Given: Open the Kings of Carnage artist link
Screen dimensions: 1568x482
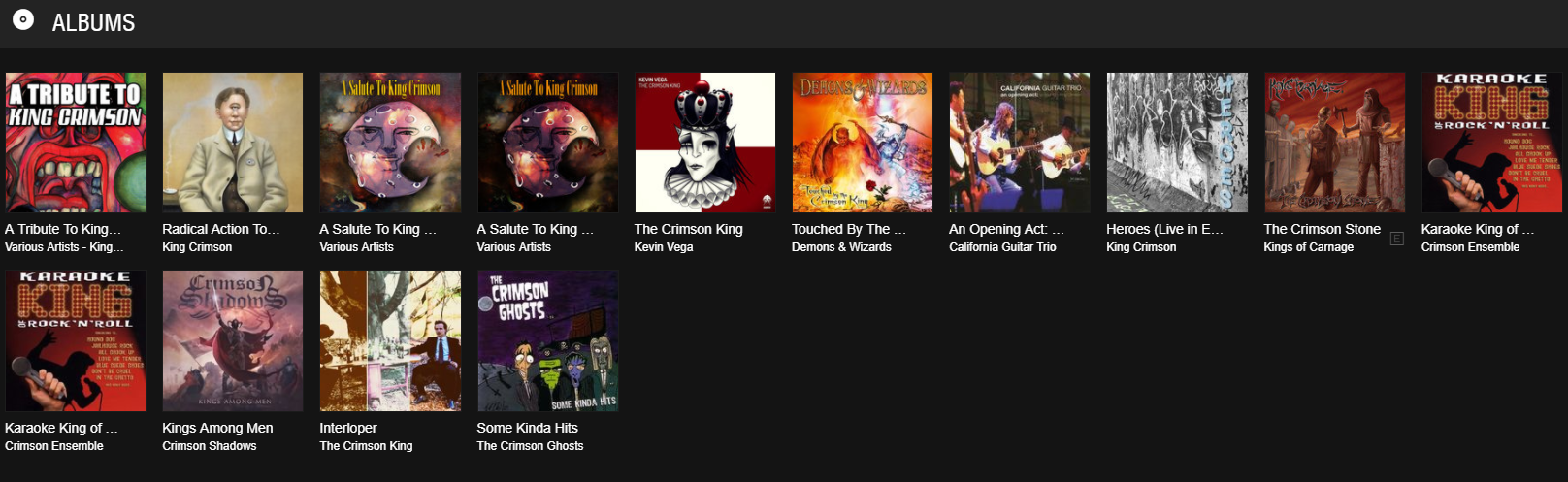Looking at the screenshot, I should point(1308,247).
